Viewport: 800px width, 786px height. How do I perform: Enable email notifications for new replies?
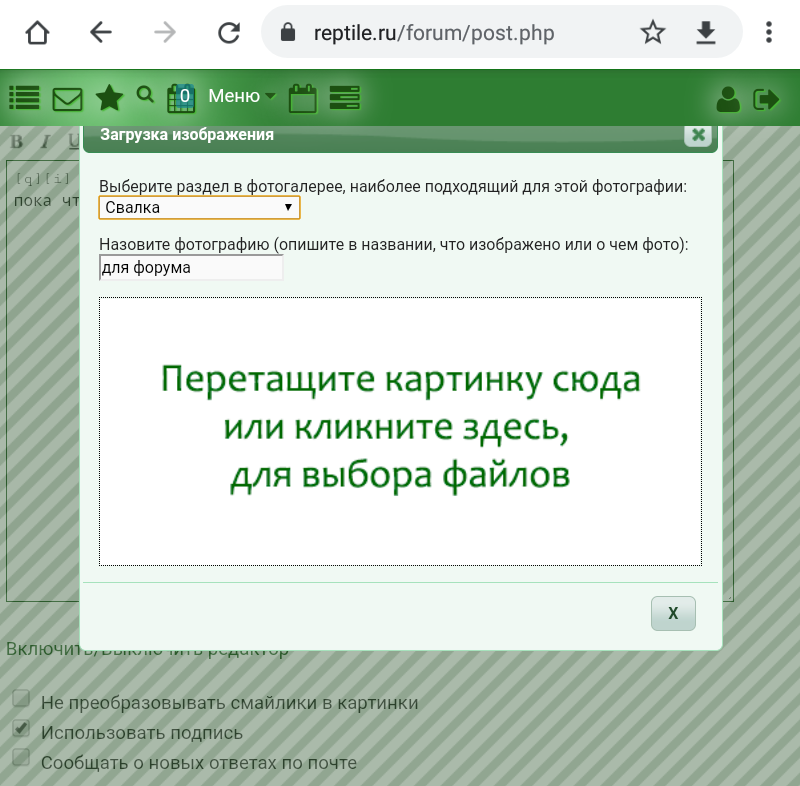pyautogui.click(x=21, y=758)
